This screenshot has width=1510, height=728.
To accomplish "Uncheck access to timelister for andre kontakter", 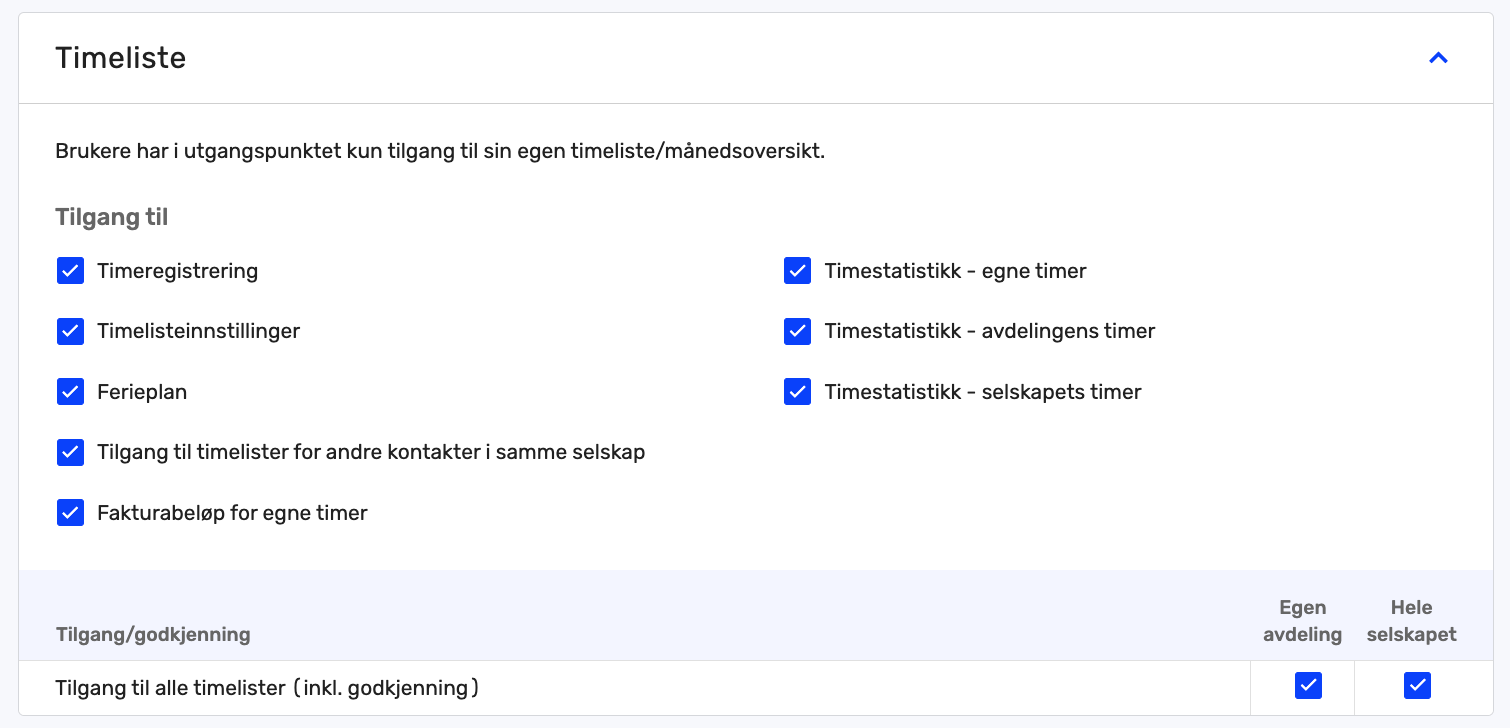I will click(70, 452).
